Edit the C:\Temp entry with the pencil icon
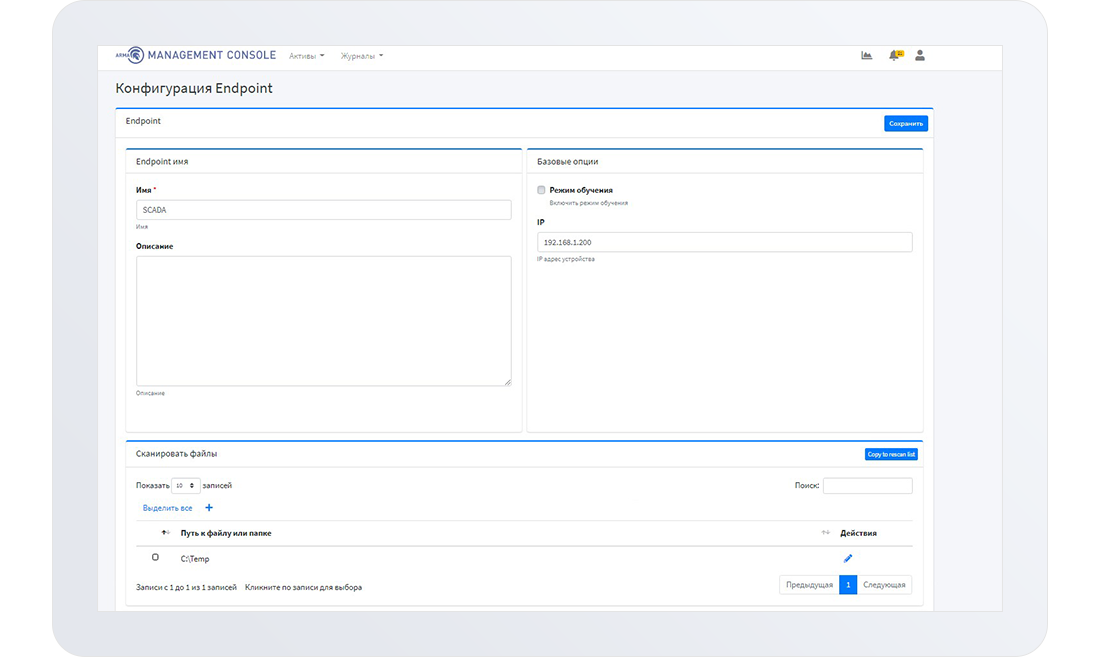Screen dimensions: 1100x657 pyautogui.click(x=848, y=558)
